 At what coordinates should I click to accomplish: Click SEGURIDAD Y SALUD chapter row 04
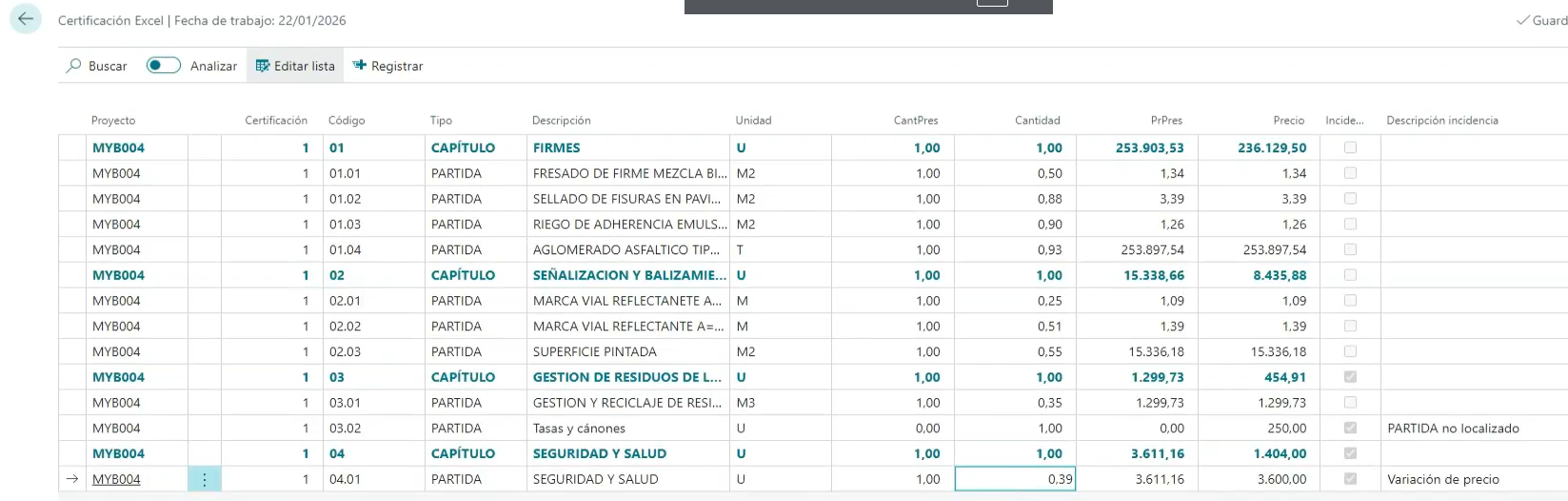pos(600,453)
